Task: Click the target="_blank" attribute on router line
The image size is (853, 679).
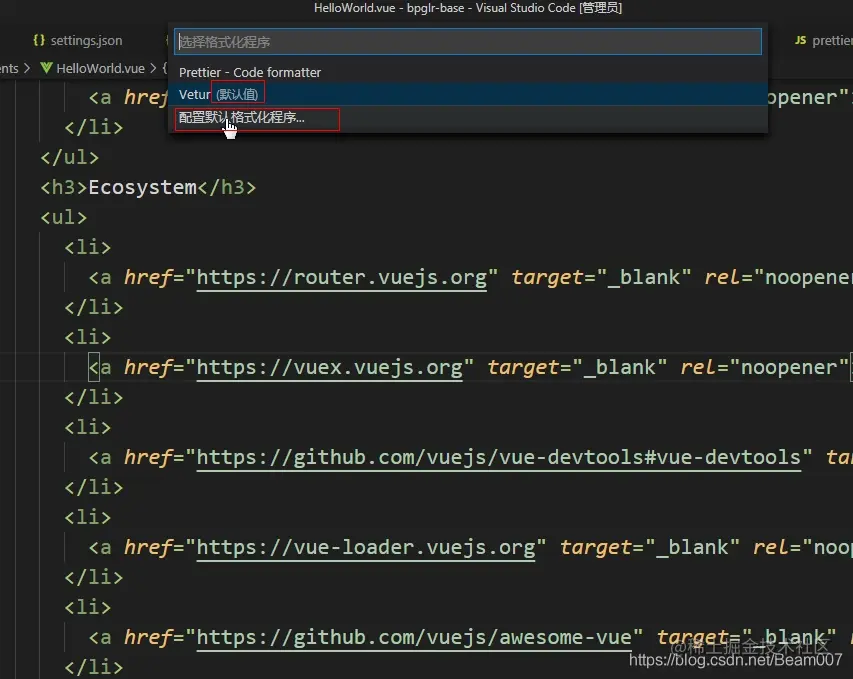Action: (x=601, y=278)
